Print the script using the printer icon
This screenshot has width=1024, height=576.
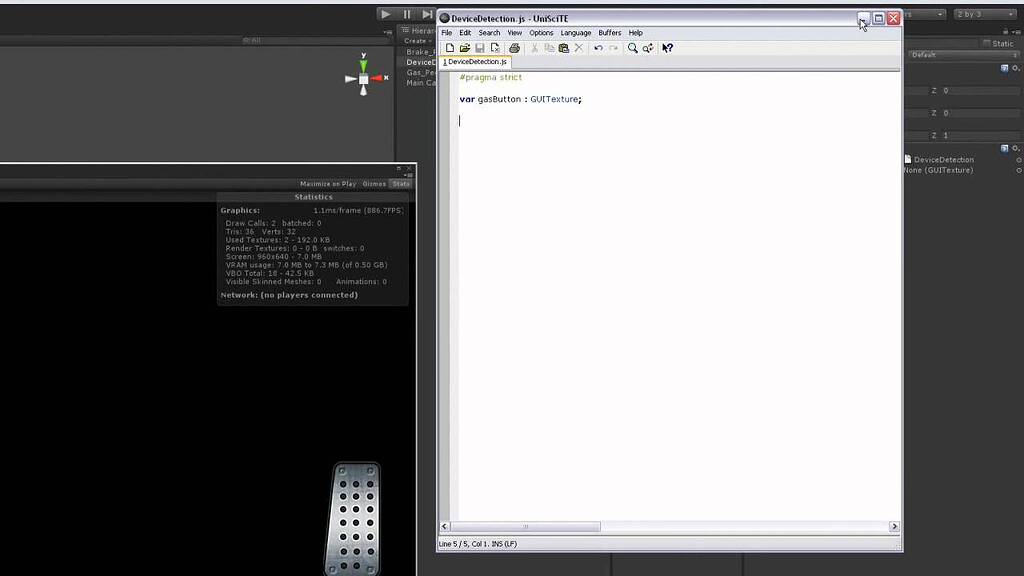tap(515, 47)
